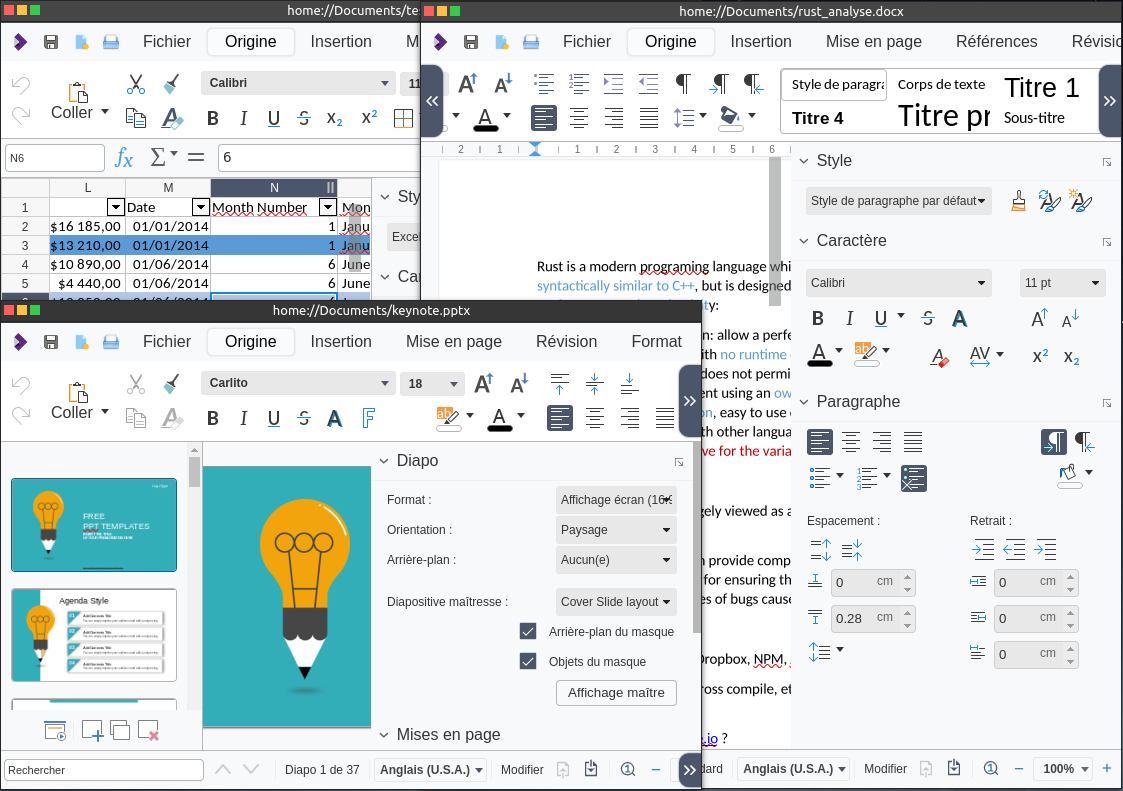Click increase paragraph spacing icon in sidebar
This screenshot has height=791, width=1123.
821,550
